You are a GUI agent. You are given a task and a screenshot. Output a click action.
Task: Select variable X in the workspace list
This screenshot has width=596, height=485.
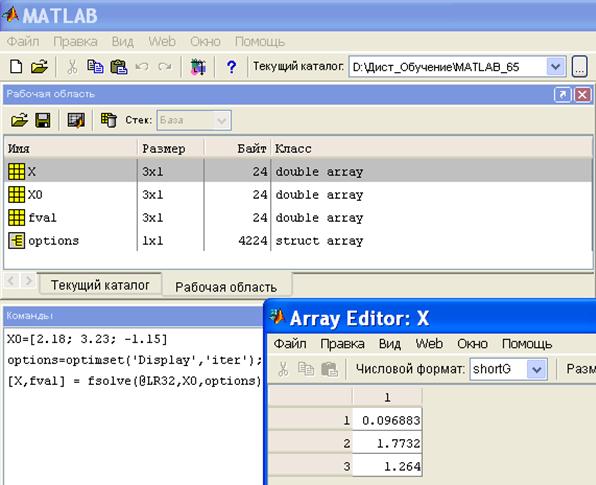pos(298,171)
